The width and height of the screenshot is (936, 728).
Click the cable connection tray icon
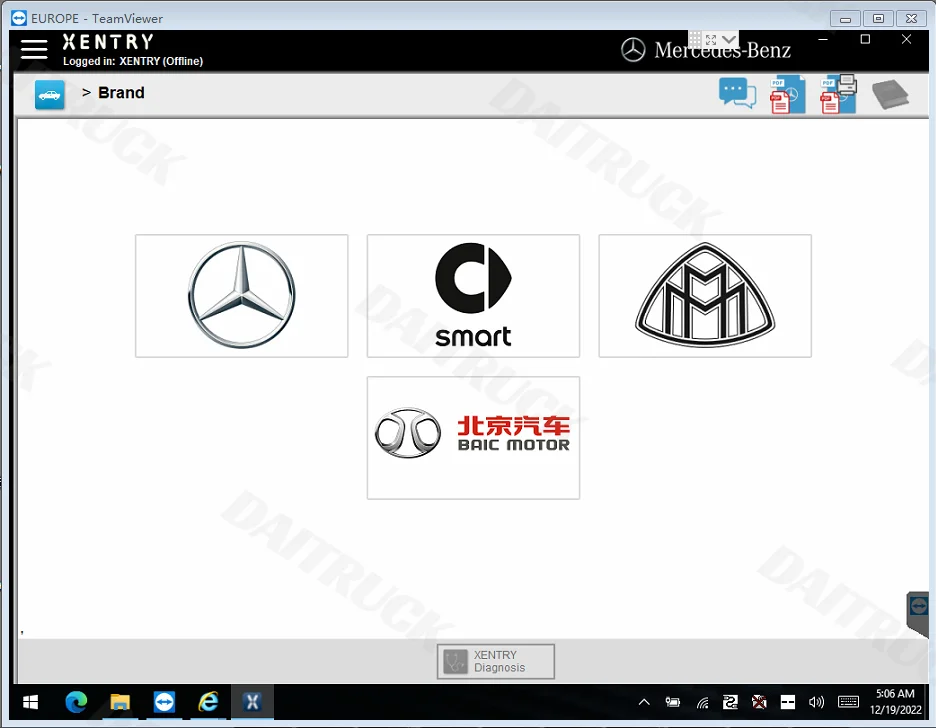tap(730, 702)
